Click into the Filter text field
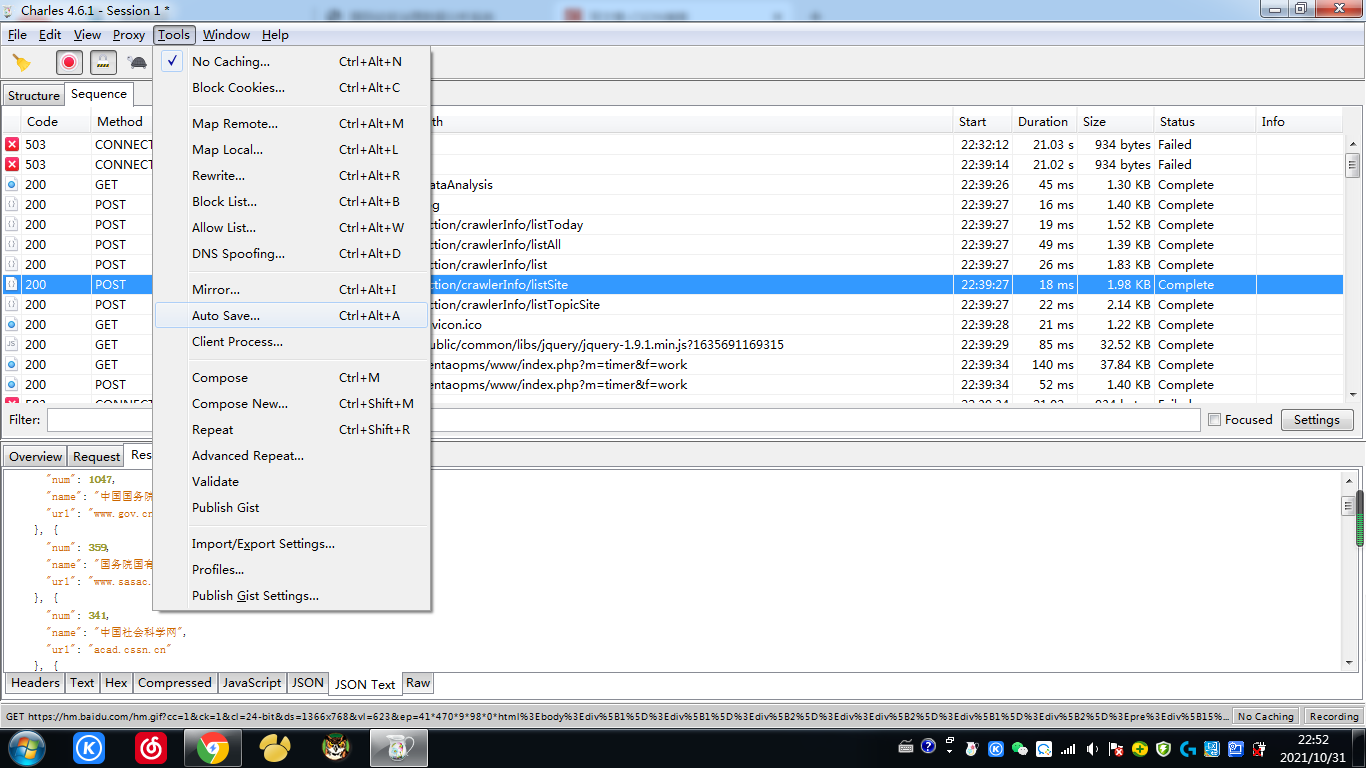This screenshot has width=1366, height=768. [x=623, y=420]
